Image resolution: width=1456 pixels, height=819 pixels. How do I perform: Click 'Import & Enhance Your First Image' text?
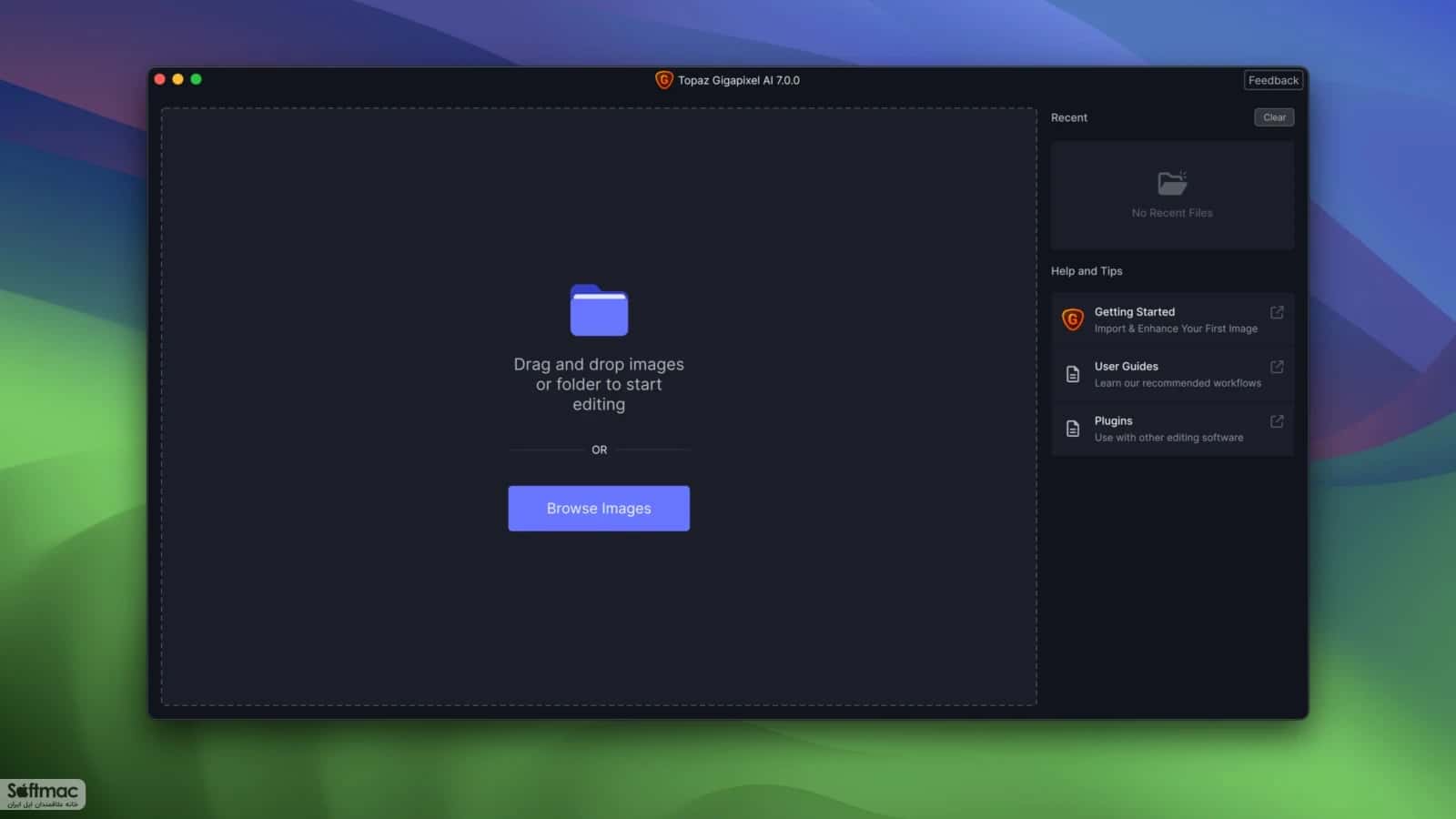coord(1176,329)
